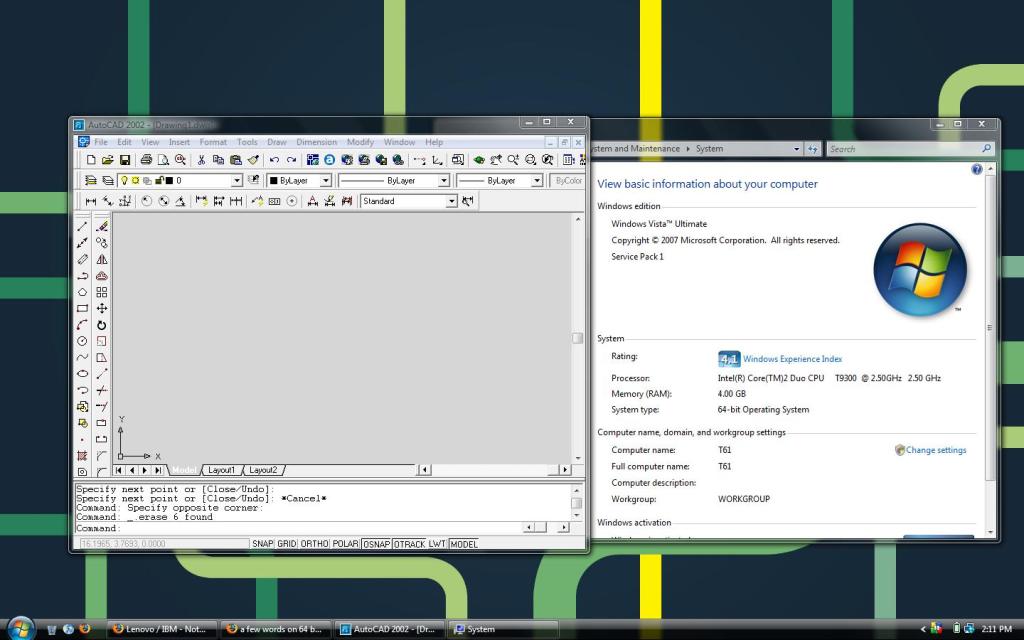Save the drawing with the floppy disk icon

point(125,160)
